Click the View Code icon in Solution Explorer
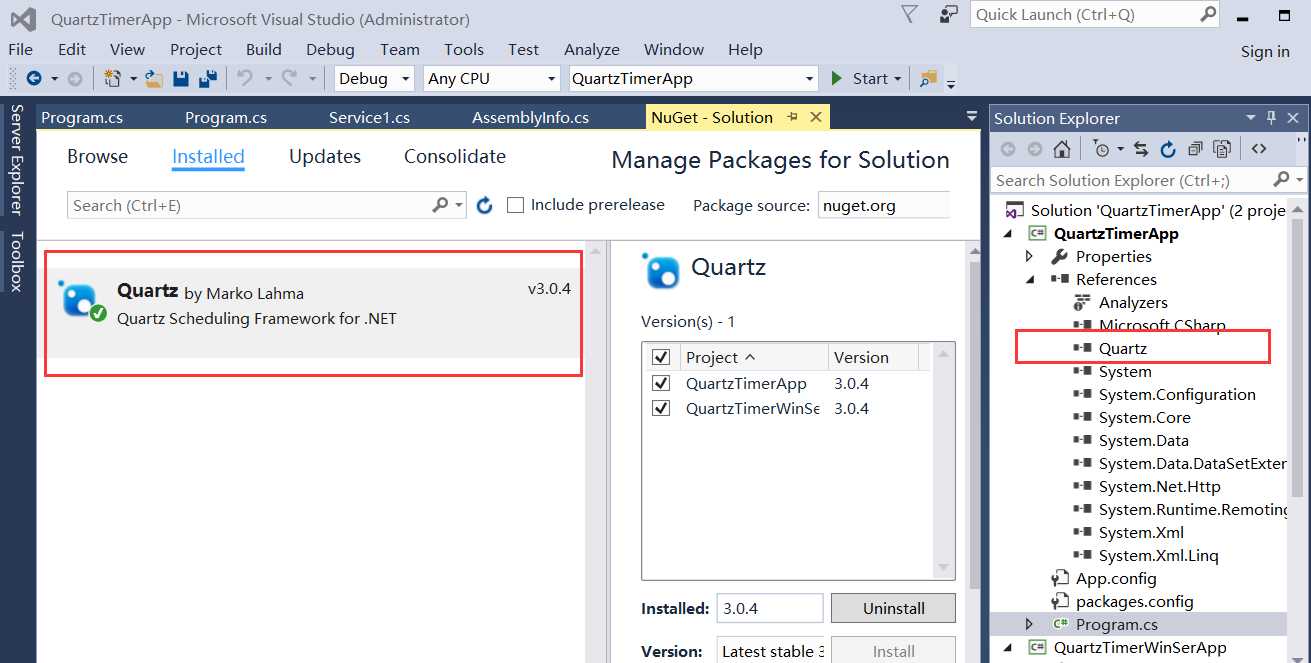Screen dimensions: 1311x663 1259,149
